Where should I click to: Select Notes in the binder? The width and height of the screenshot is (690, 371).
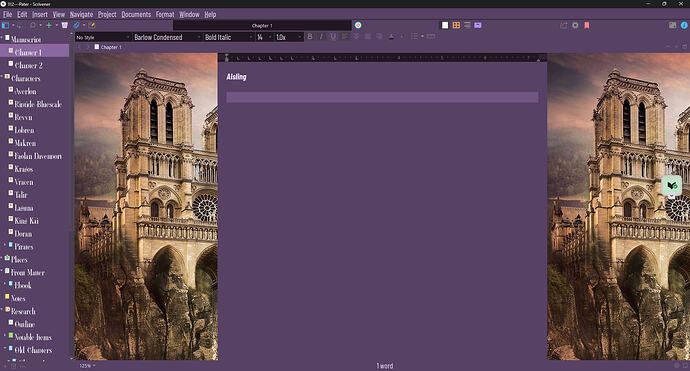point(18,298)
